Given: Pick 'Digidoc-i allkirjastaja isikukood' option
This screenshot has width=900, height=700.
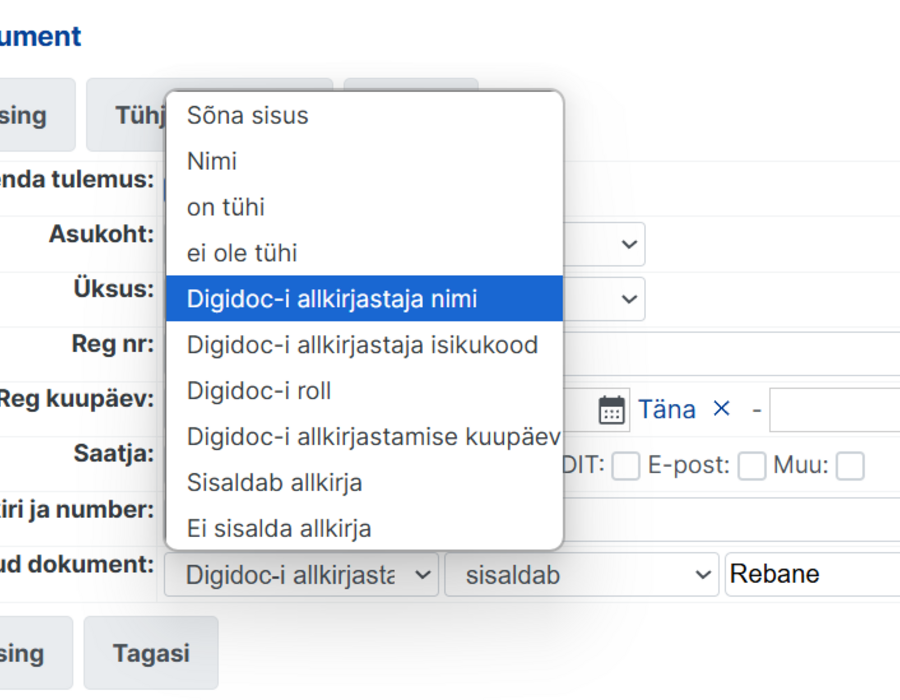Looking at the screenshot, I should [364, 345].
